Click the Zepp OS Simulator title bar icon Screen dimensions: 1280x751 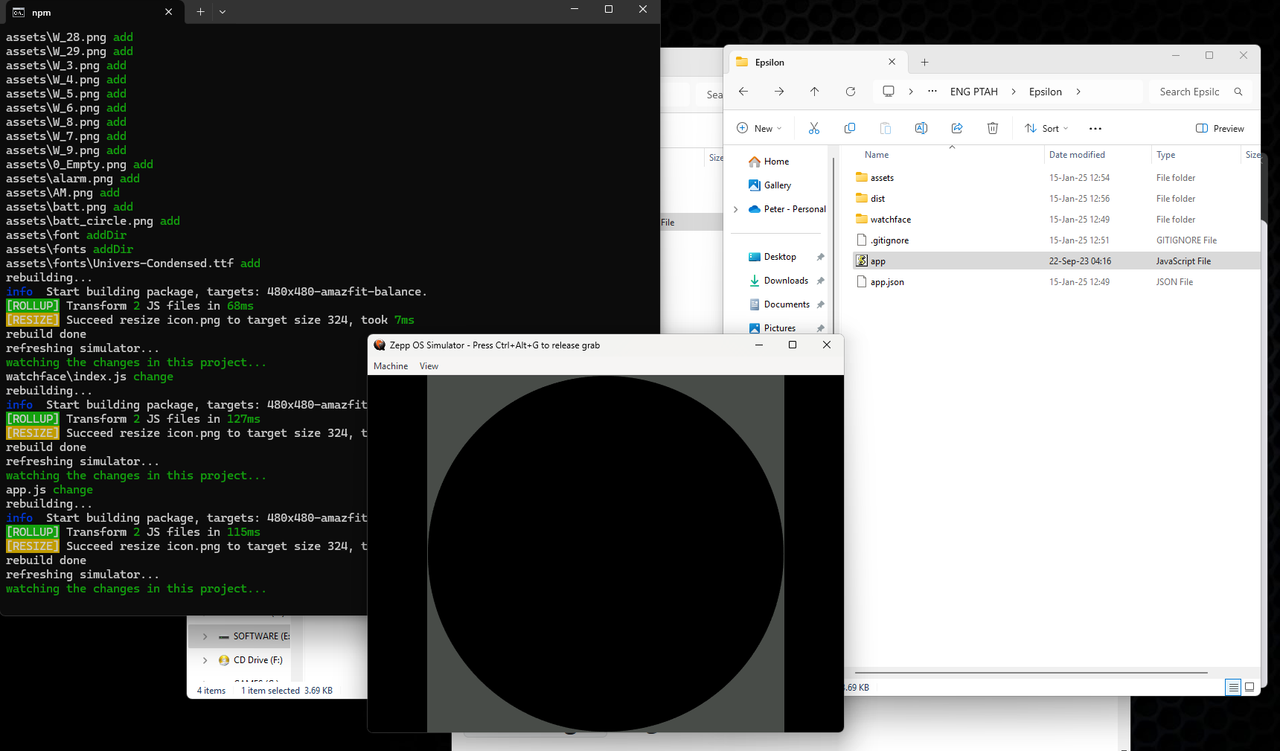tap(380, 345)
